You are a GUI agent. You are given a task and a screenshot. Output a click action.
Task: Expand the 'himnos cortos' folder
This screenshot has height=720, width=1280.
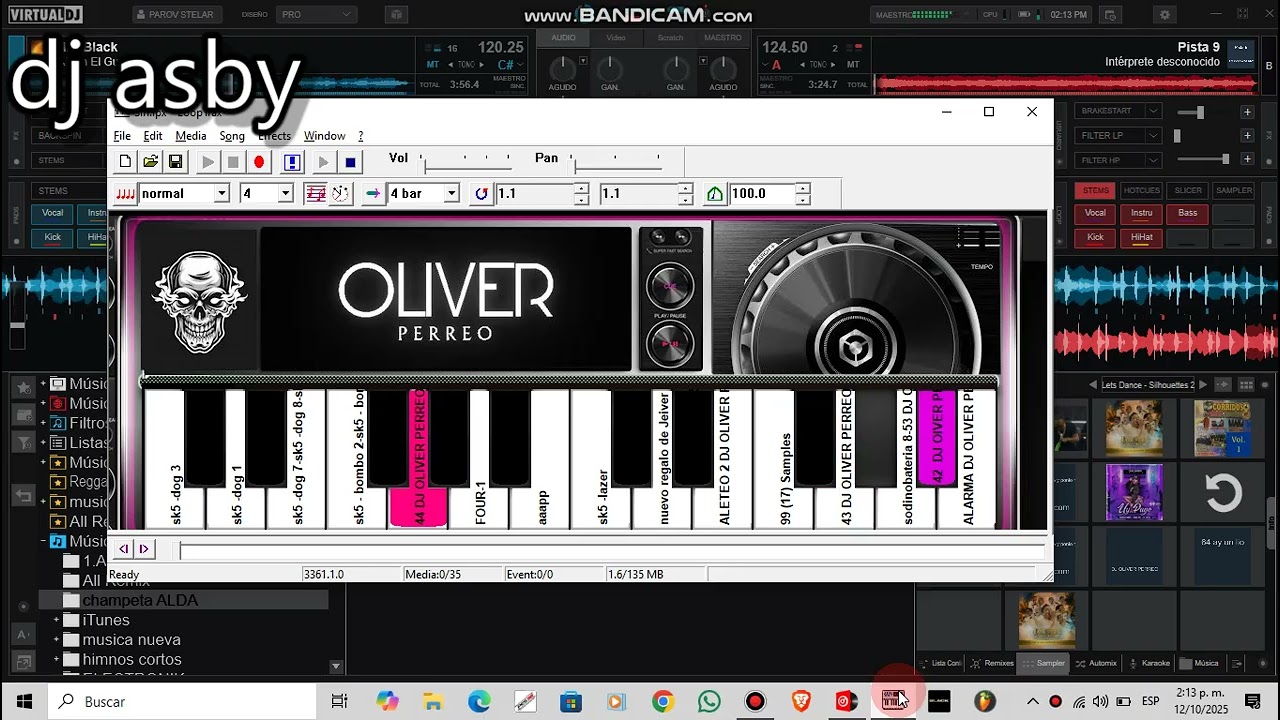[x=57, y=659]
